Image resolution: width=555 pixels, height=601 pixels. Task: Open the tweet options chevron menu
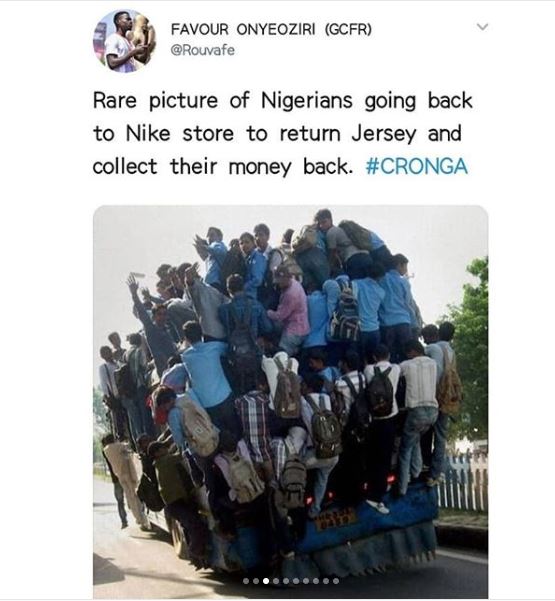click(482, 27)
